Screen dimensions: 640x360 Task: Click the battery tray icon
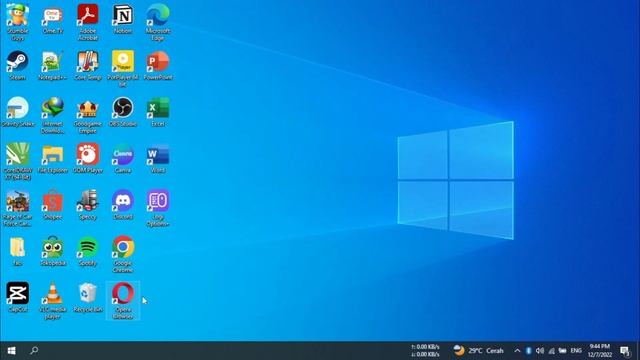click(562, 351)
